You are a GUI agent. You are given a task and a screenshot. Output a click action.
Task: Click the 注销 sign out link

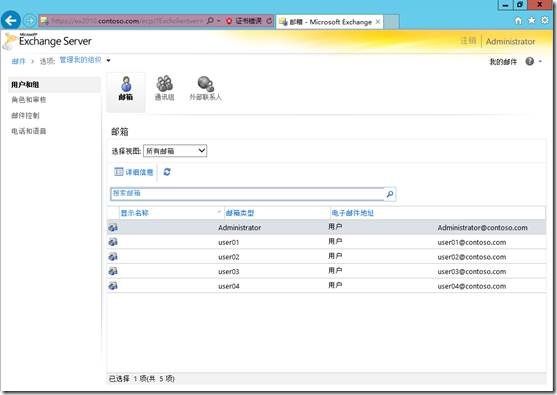coord(468,41)
